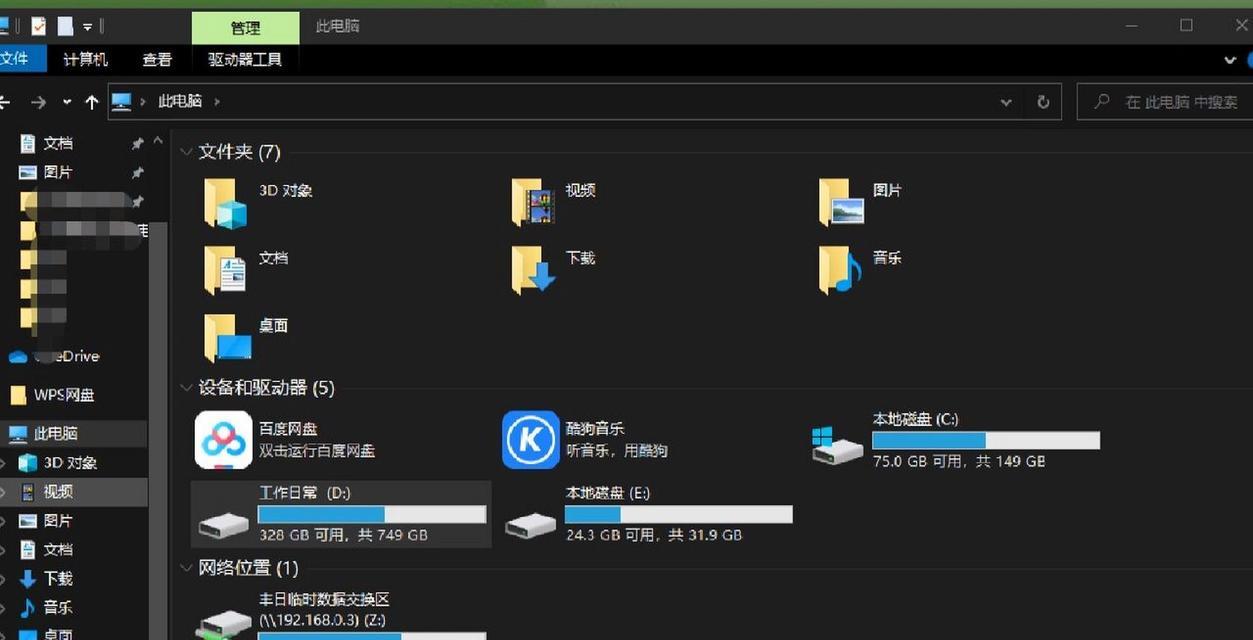Open the 文档 folder in main pane
The image size is (1253, 640).
(225, 270)
